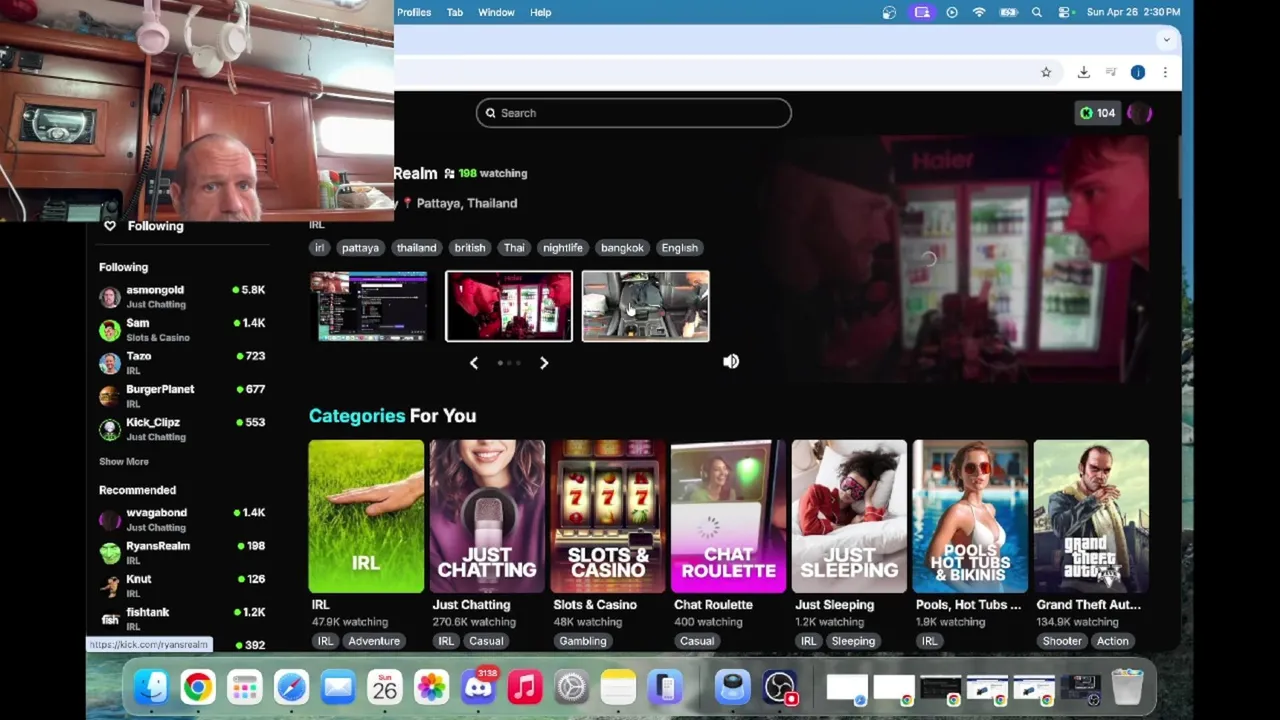The image size is (1280, 720).
Task: Go to next featured stream arrow
Action: click(544, 363)
